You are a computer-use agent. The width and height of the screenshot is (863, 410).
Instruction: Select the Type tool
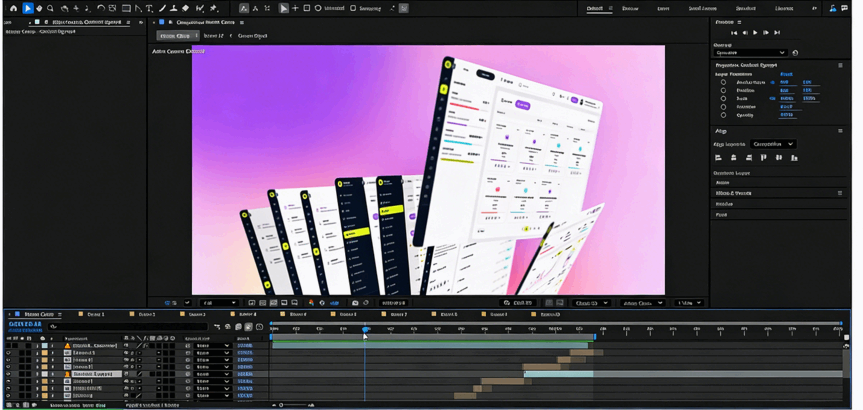(x=150, y=8)
